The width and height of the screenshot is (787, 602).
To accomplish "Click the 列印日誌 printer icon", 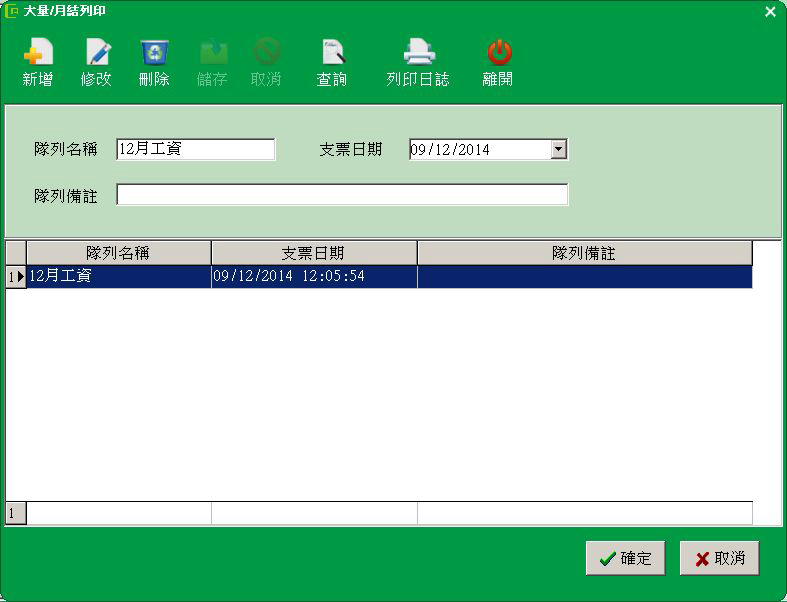I will click(x=418, y=53).
